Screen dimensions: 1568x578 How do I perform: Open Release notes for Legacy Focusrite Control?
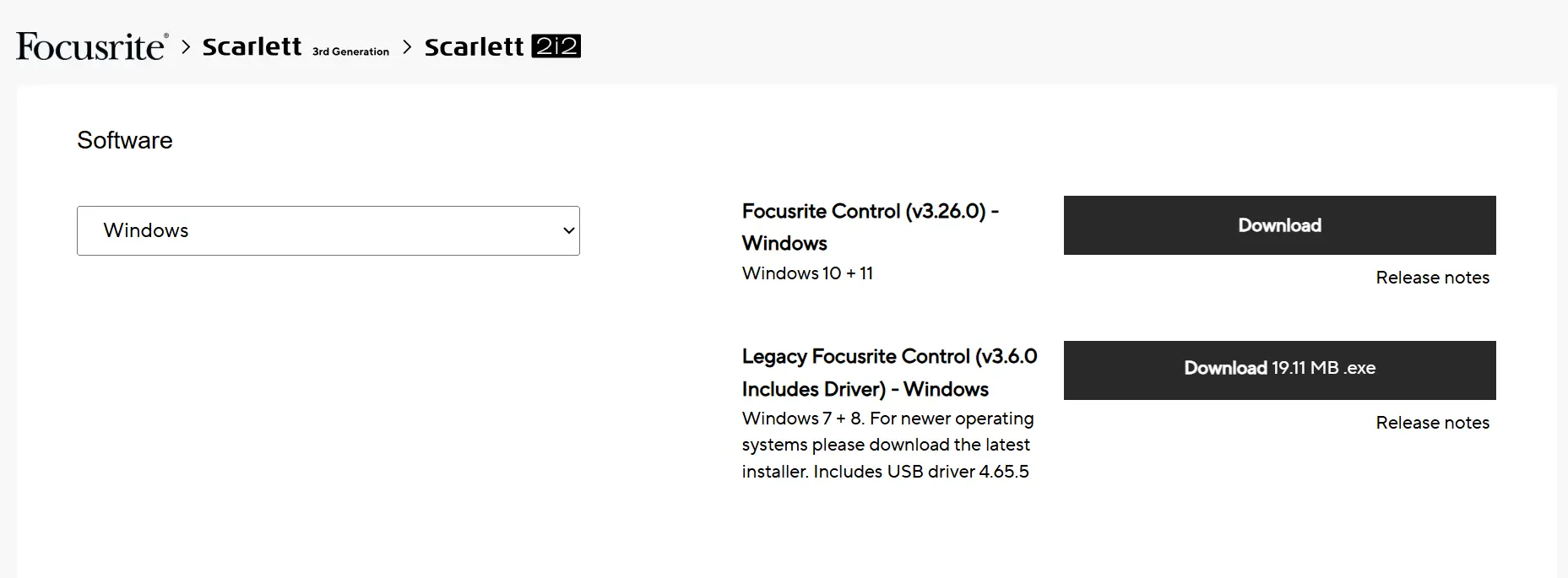click(1432, 423)
